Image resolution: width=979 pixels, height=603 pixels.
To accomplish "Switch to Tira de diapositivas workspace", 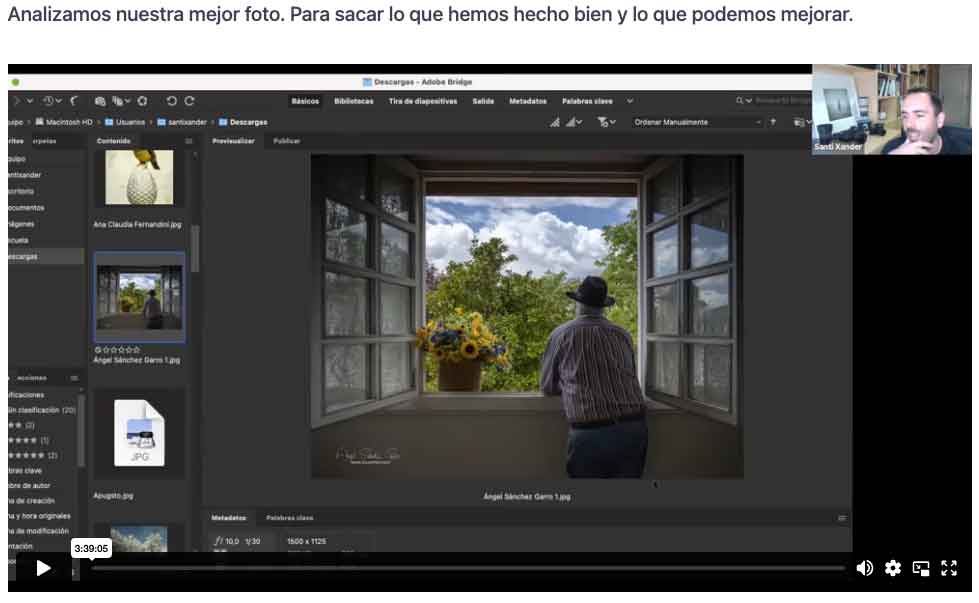I will (423, 101).
